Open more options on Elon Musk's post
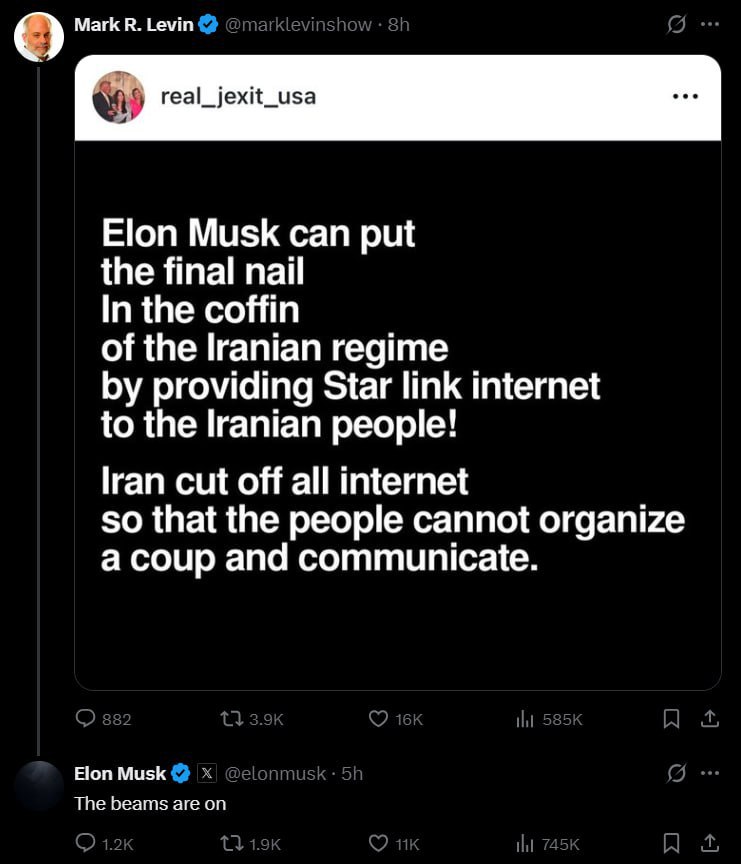 click(x=710, y=773)
